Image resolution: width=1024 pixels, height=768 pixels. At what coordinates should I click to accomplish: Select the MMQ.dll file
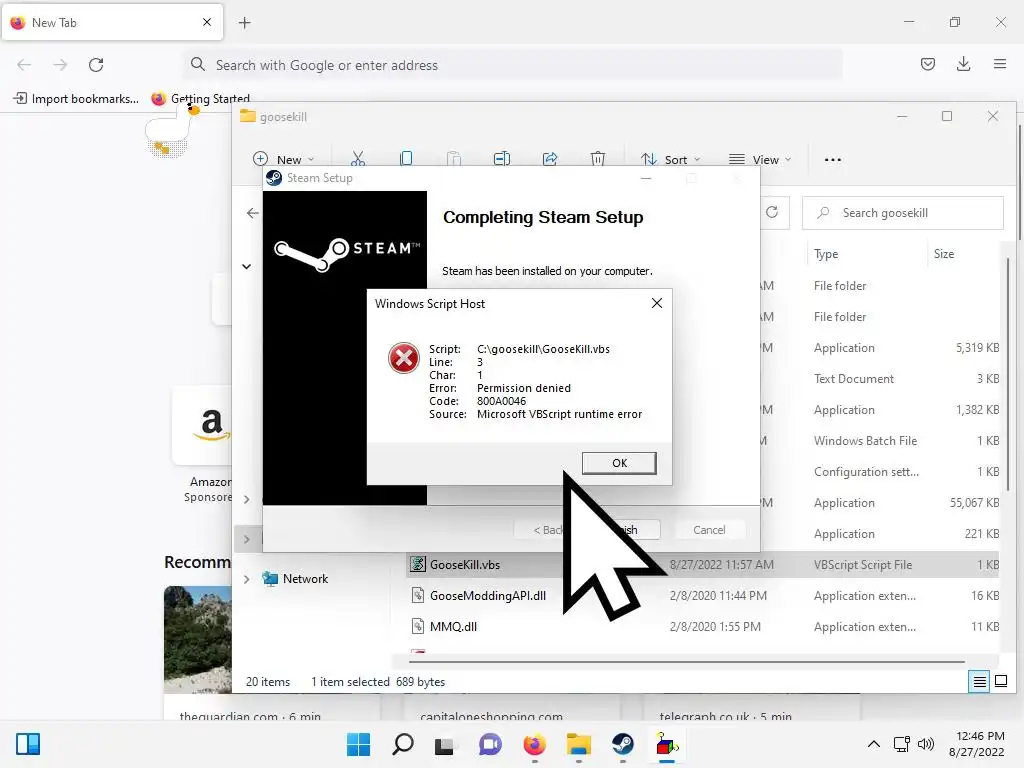click(703, 627)
